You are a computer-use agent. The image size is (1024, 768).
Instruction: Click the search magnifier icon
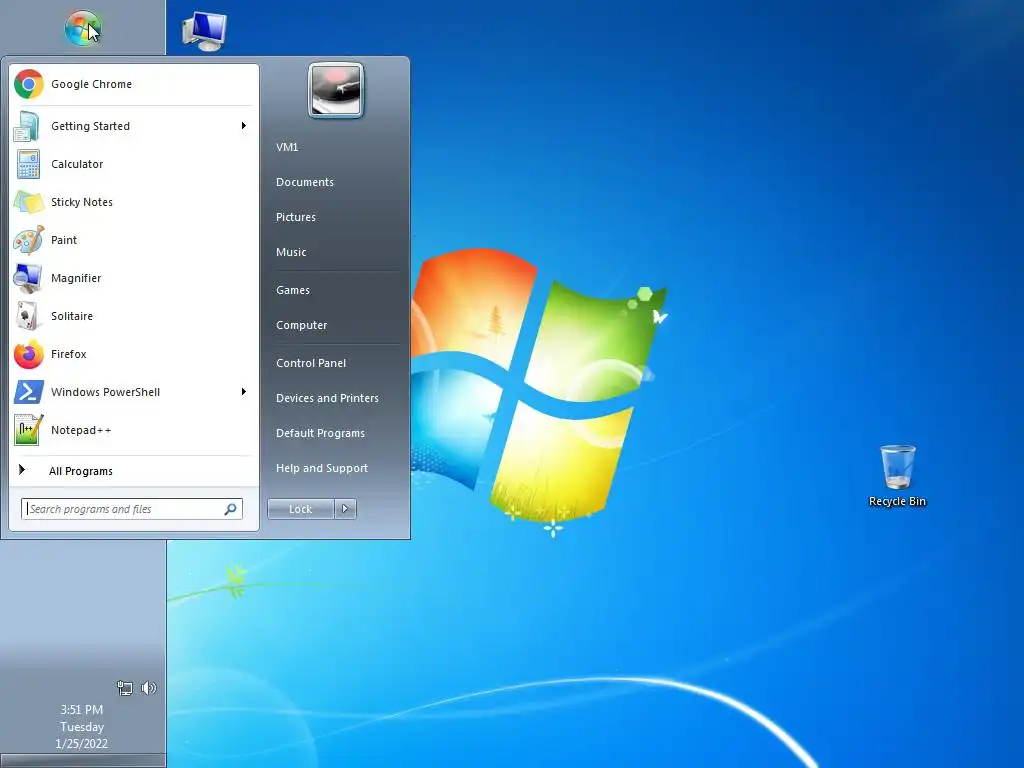pyautogui.click(x=231, y=509)
